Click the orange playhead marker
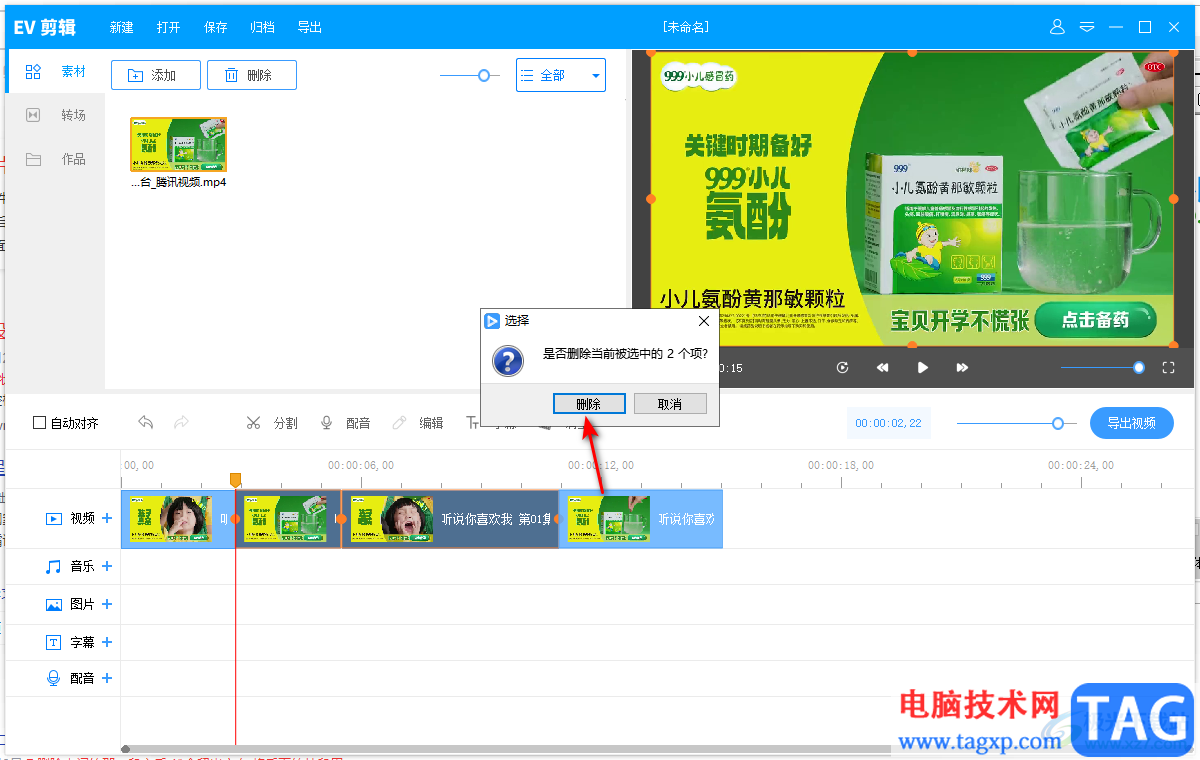This screenshot has height=760, width=1200. point(236,480)
